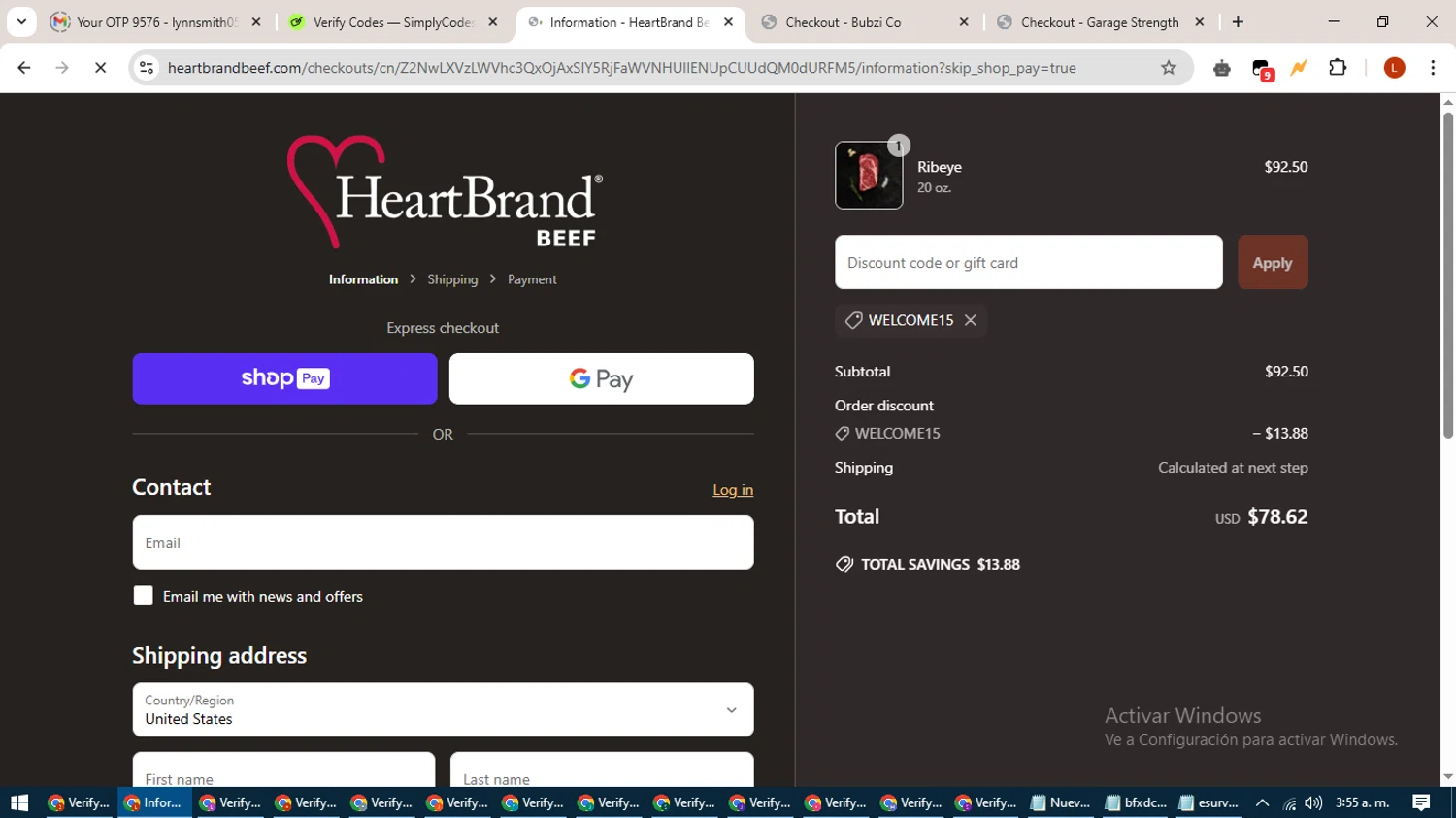Open the tab search dropdown arrow
Image resolution: width=1456 pixels, height=818 pixels.
click(21, 21)
